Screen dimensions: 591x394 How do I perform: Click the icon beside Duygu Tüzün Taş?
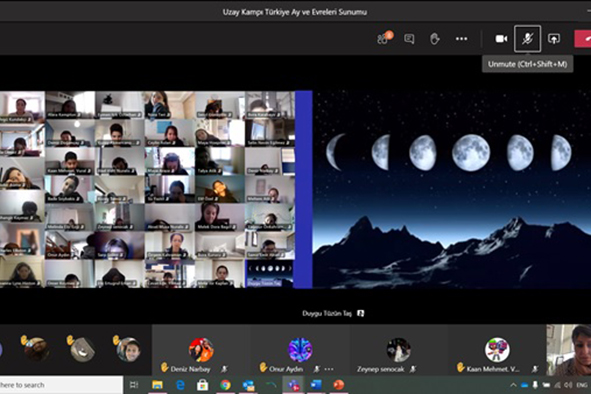coord(361,313)
